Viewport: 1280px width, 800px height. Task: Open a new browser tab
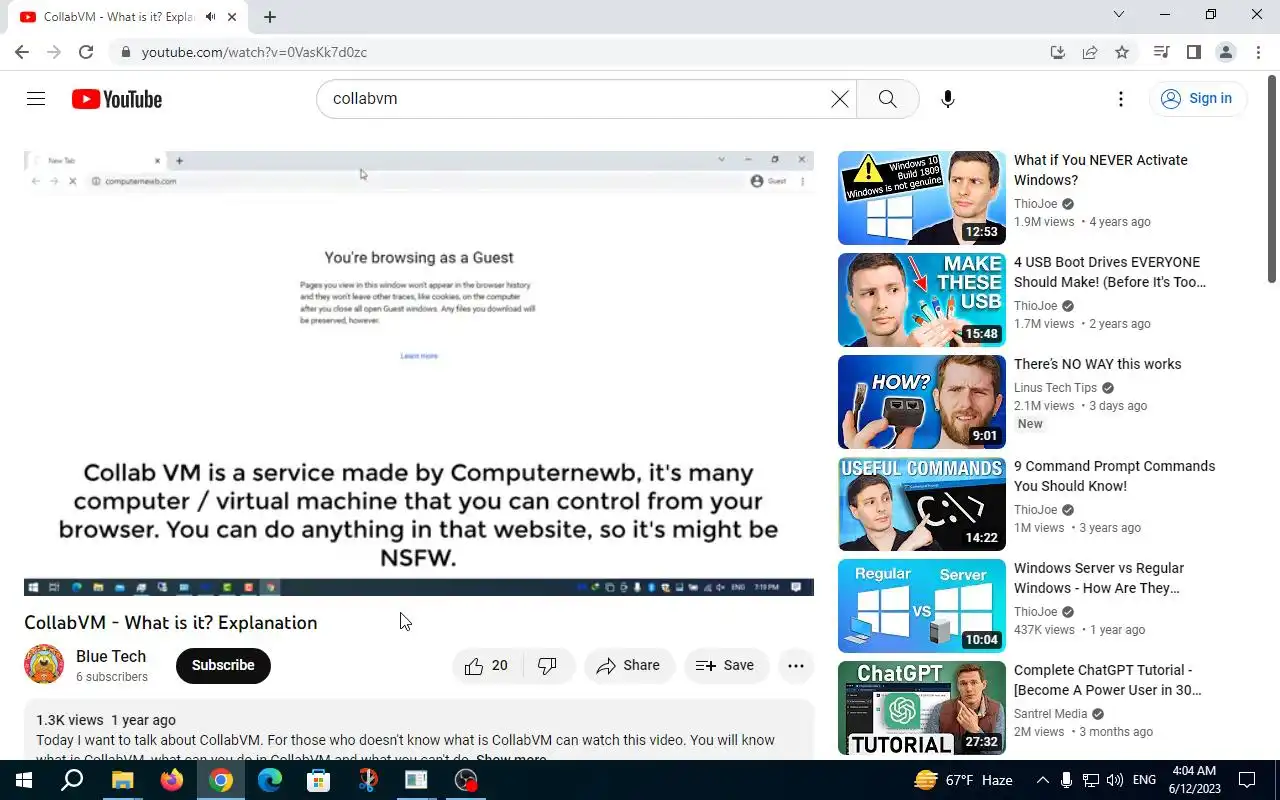[x=270, y=17]
